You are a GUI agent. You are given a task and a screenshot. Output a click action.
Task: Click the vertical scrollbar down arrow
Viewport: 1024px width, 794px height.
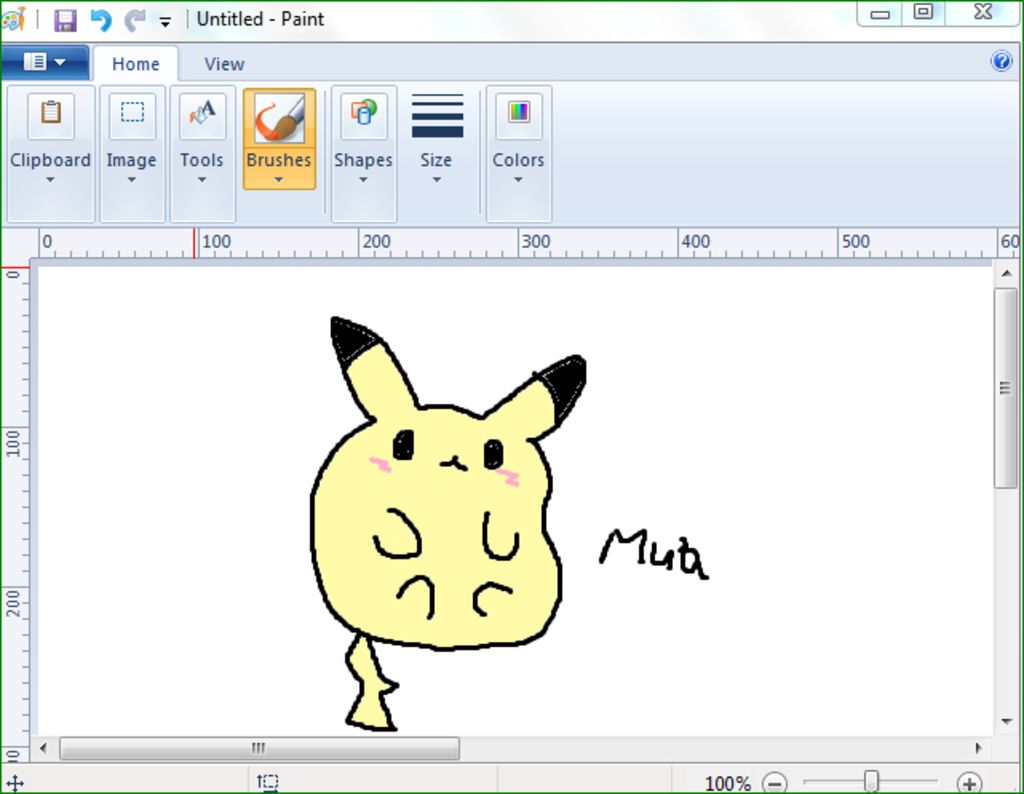point(1006,722)
